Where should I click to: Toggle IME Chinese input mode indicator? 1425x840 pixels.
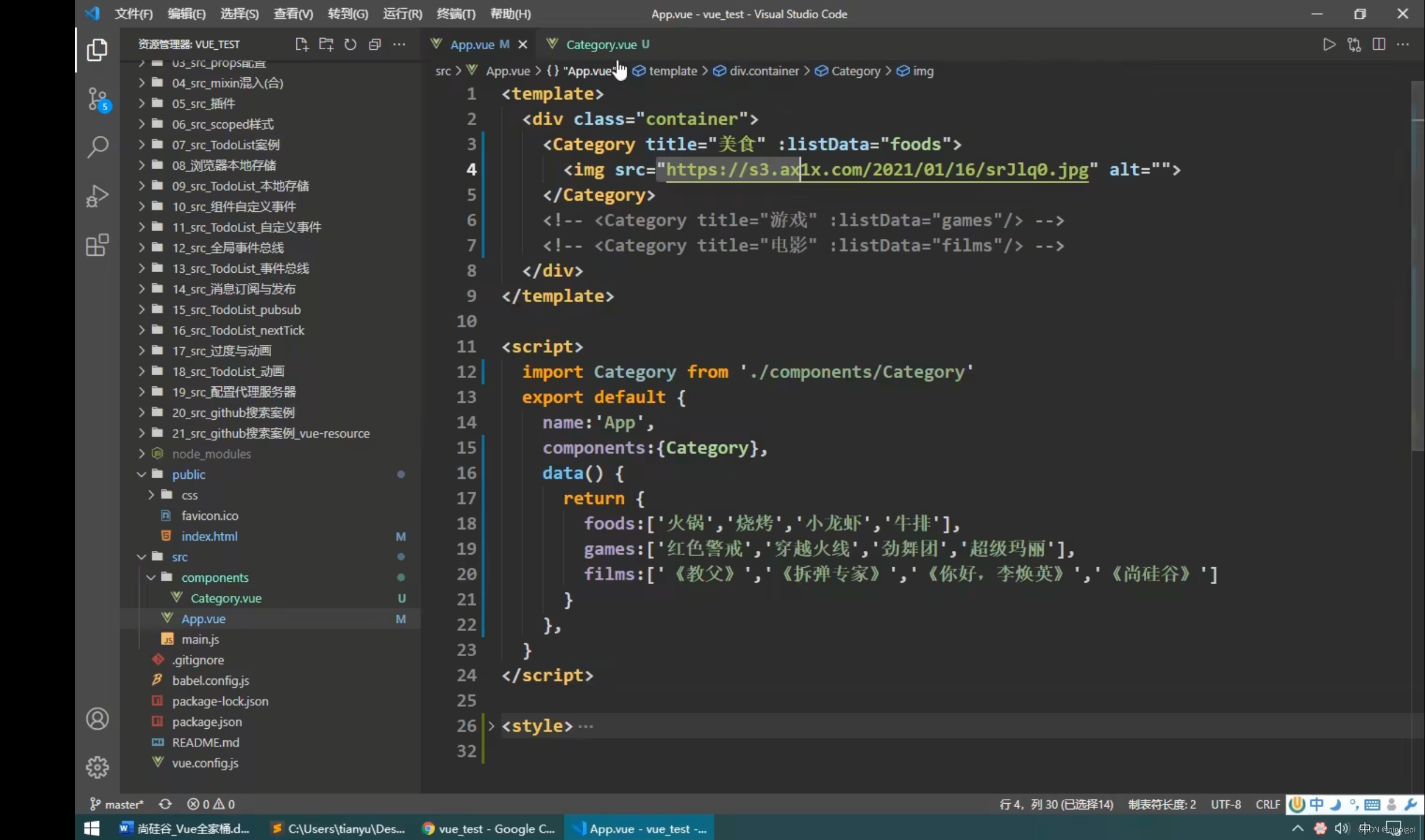tap(1316, 804)
